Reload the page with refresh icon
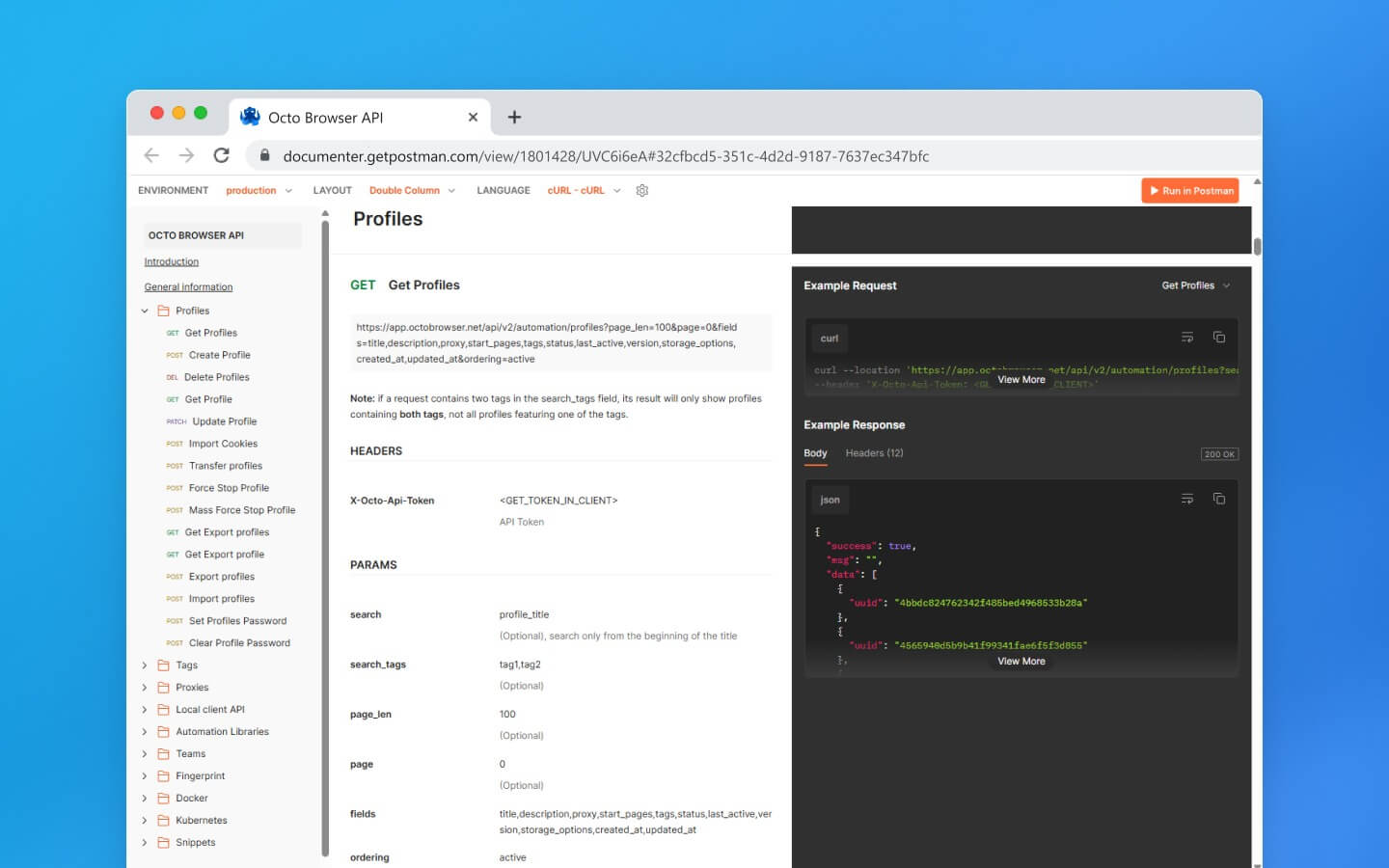 coord(221,155)
